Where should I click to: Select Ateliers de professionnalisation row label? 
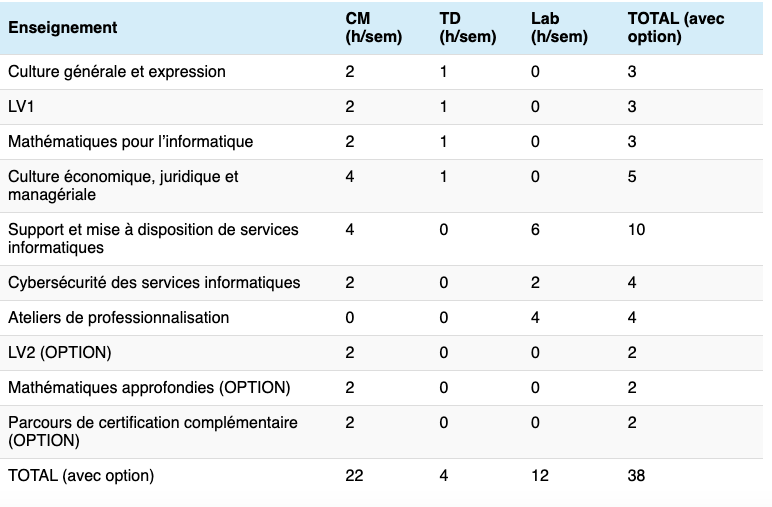pos(118,318)
